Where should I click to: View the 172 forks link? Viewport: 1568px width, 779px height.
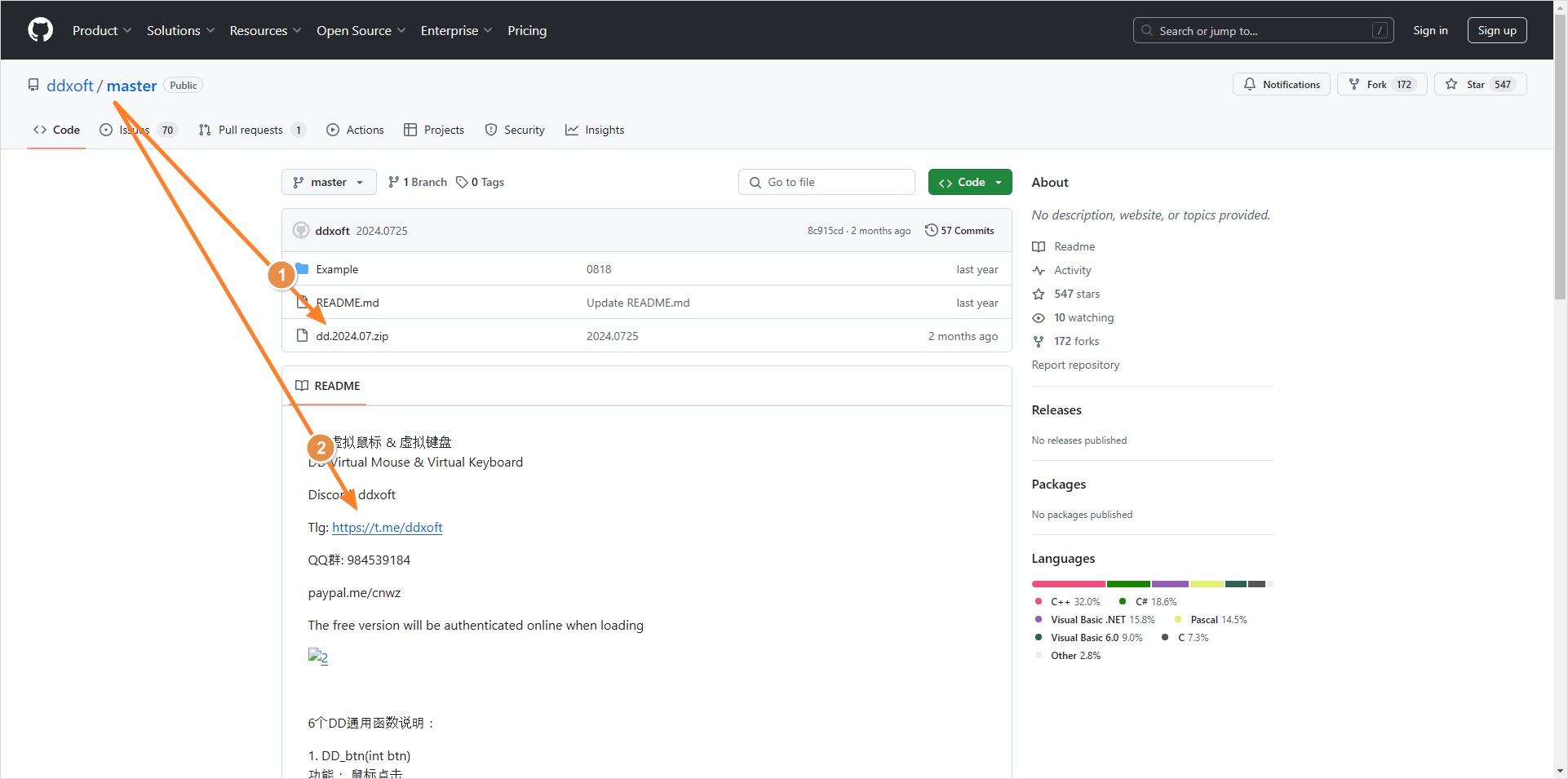point(1065,341)
